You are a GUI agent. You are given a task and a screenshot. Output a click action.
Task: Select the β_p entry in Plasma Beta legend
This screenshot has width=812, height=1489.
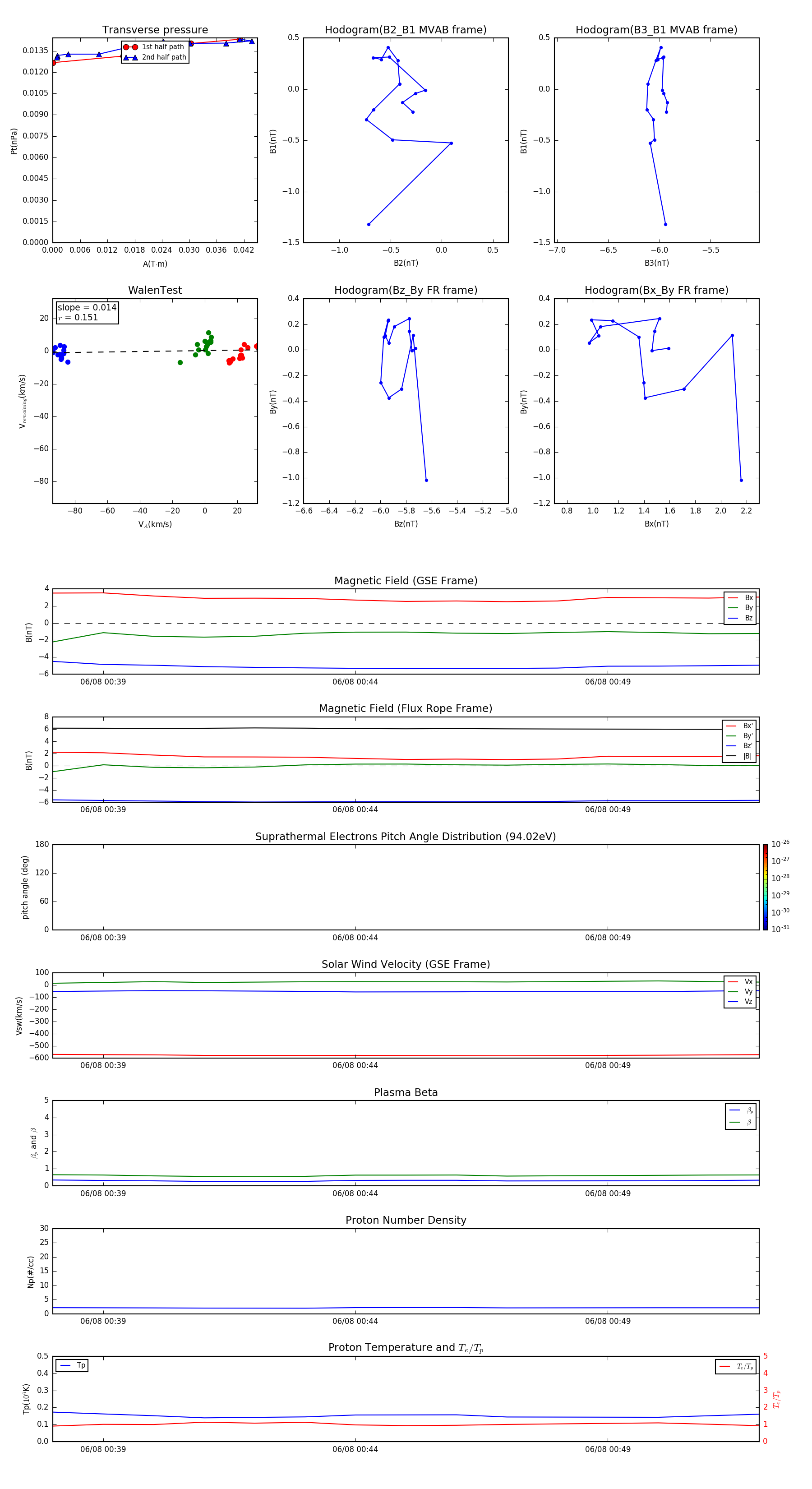(741, 1110)
